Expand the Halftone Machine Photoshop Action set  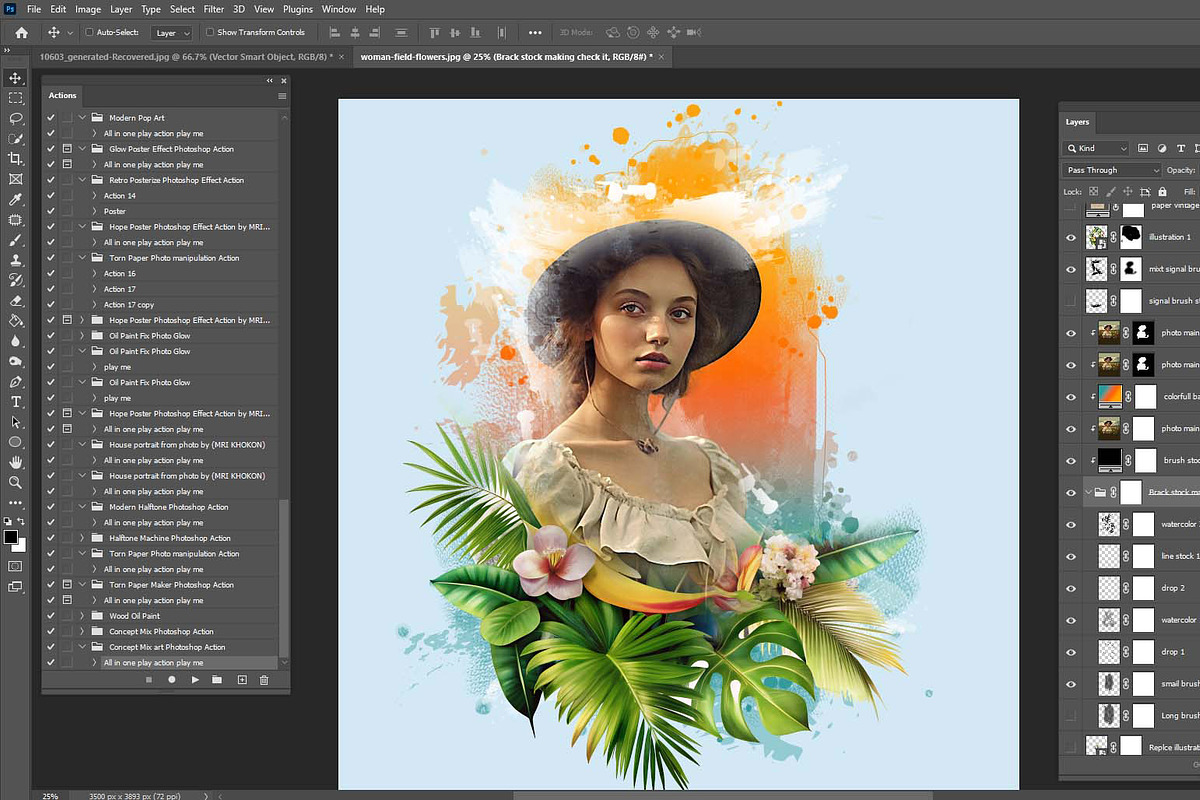coord(82,538)
